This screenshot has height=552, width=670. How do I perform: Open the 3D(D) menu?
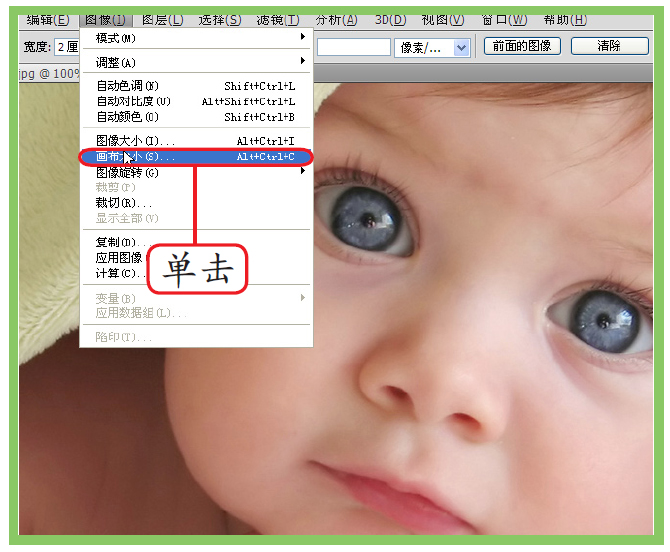coord(390,20)
